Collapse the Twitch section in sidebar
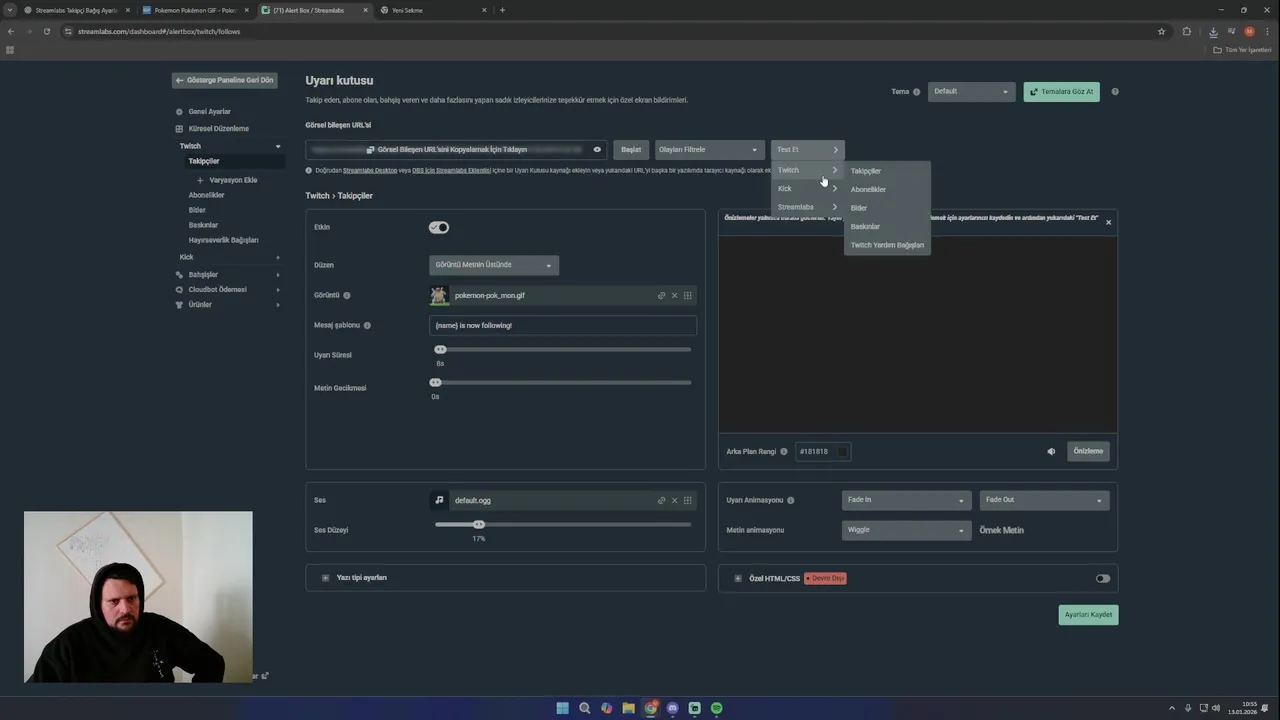1280x720 pixels. click(277, 147)
